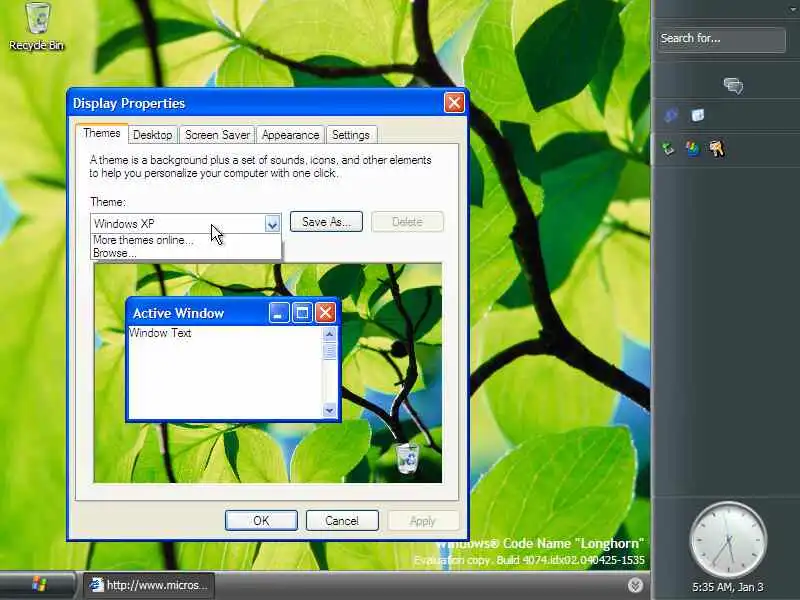Click the green network icon in sidebar

click(669, 148)
